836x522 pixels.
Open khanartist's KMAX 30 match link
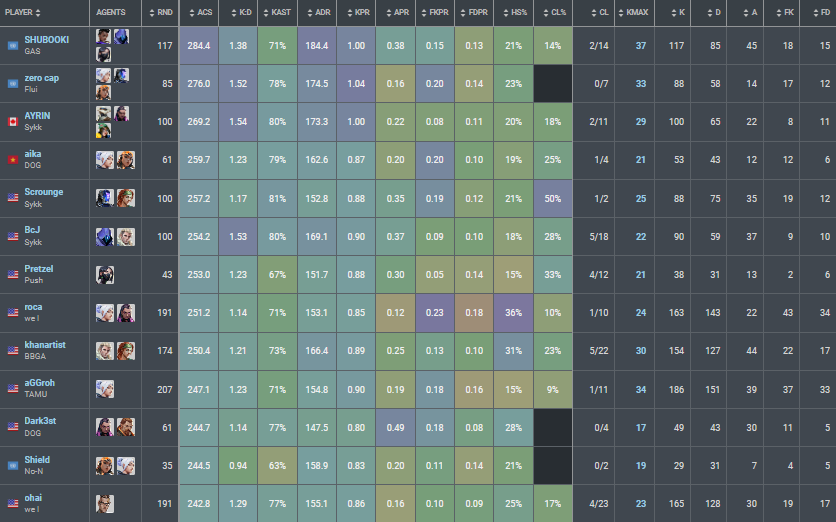(640, 351)
